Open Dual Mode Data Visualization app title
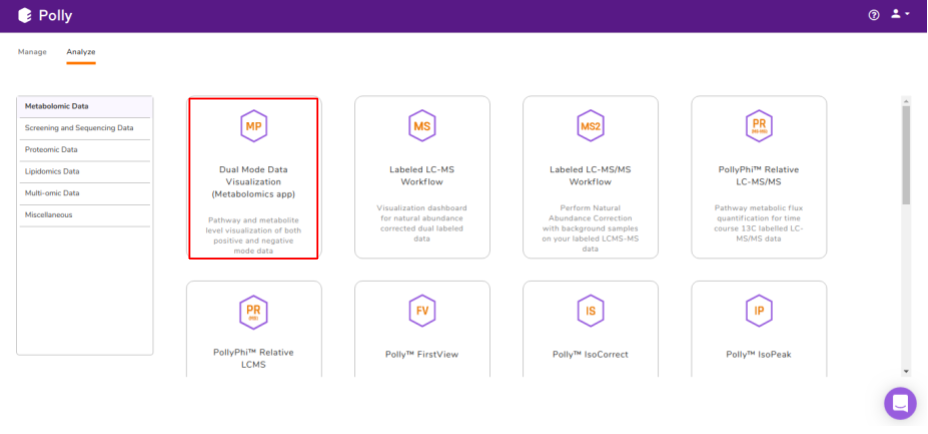 pos(254,182)
